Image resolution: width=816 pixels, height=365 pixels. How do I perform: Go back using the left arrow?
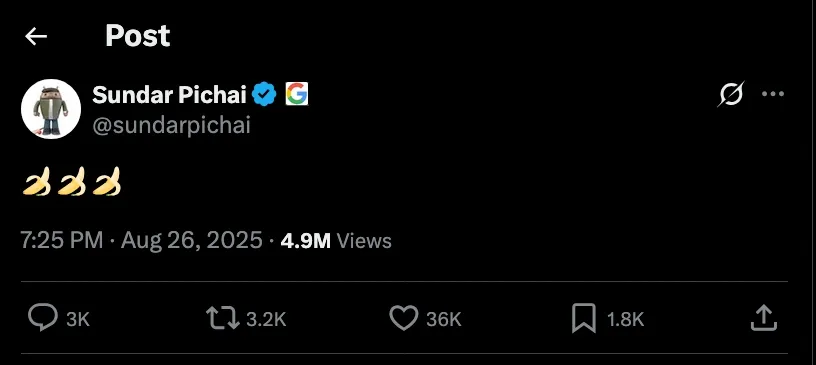(x=36, y=36)
